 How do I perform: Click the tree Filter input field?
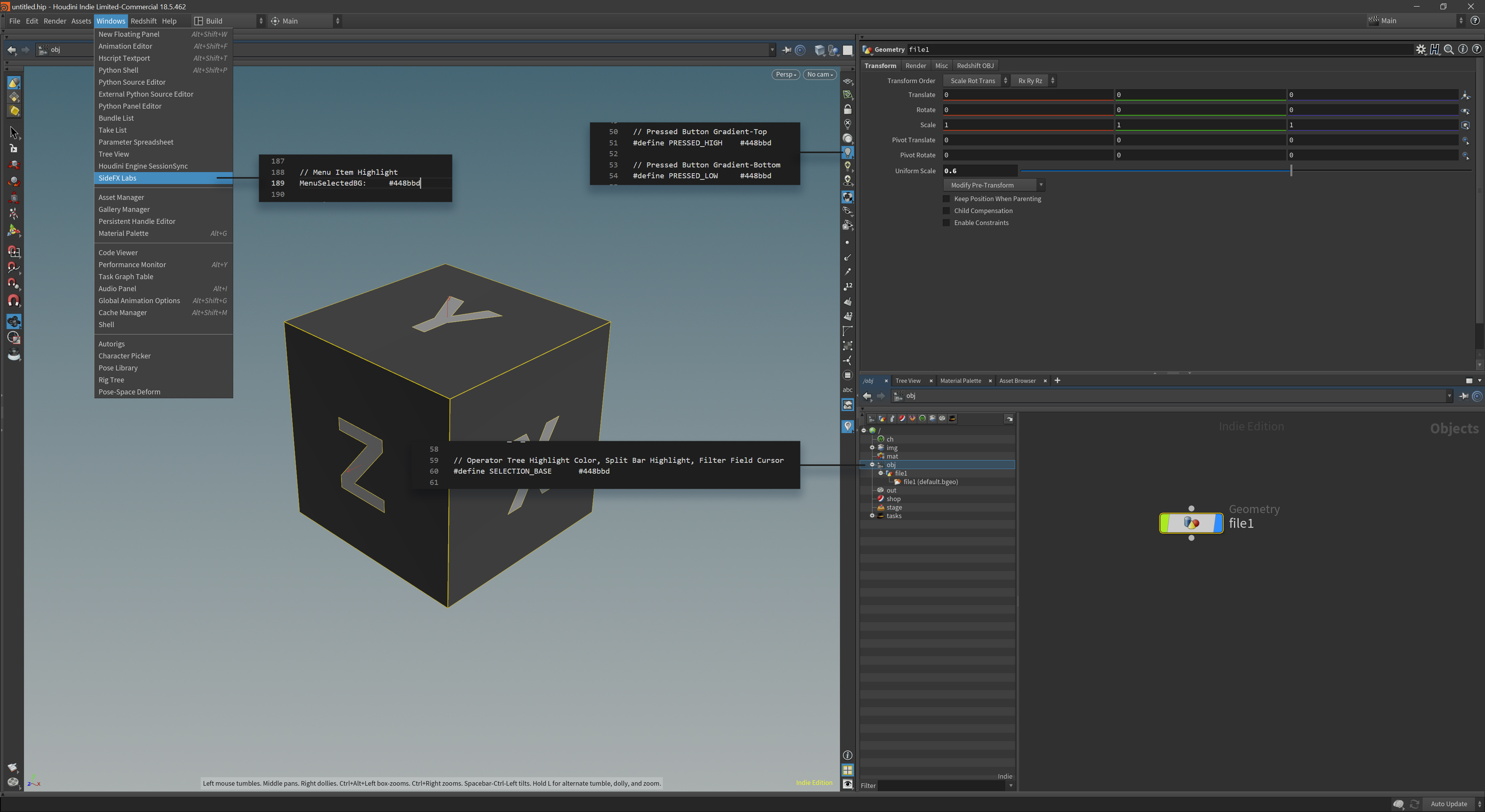pos(942,785)
